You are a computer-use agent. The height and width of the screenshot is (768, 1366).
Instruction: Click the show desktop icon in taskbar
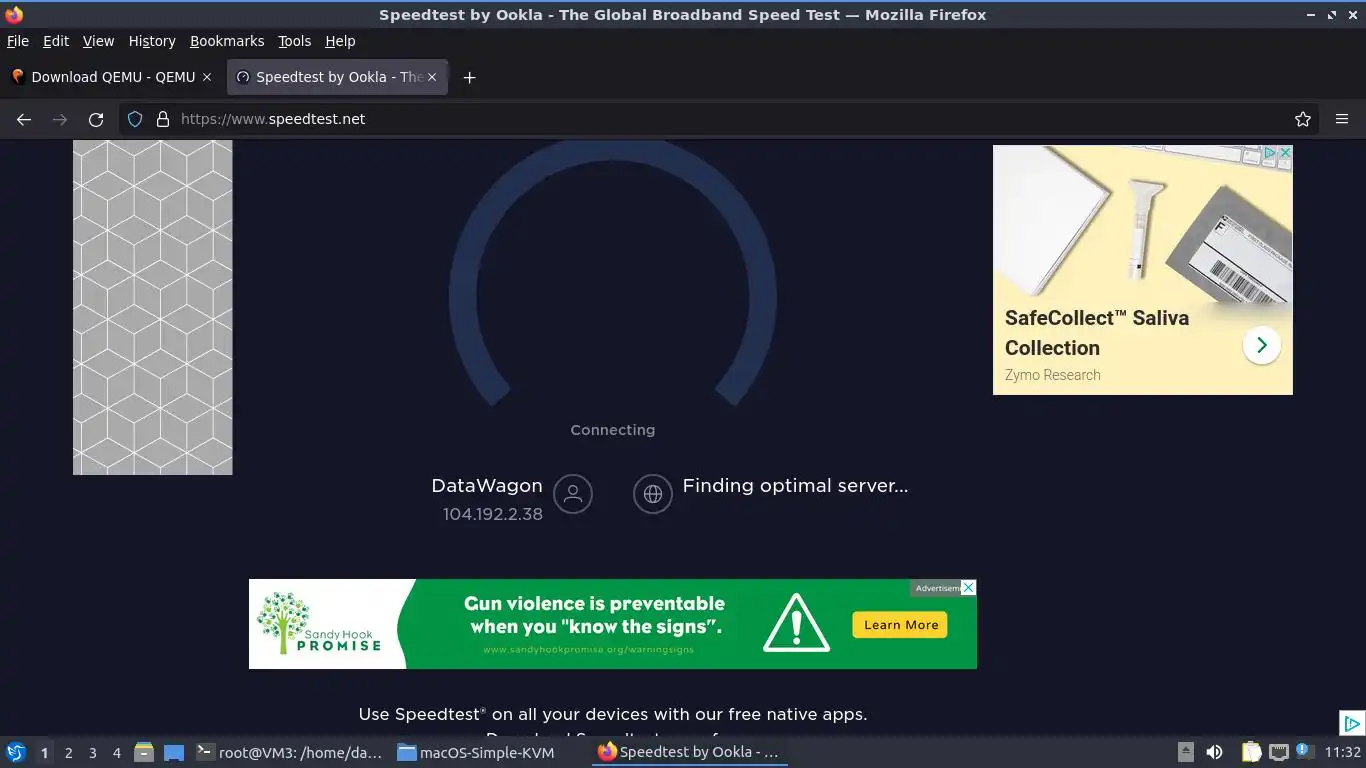(x=174, y=752)
